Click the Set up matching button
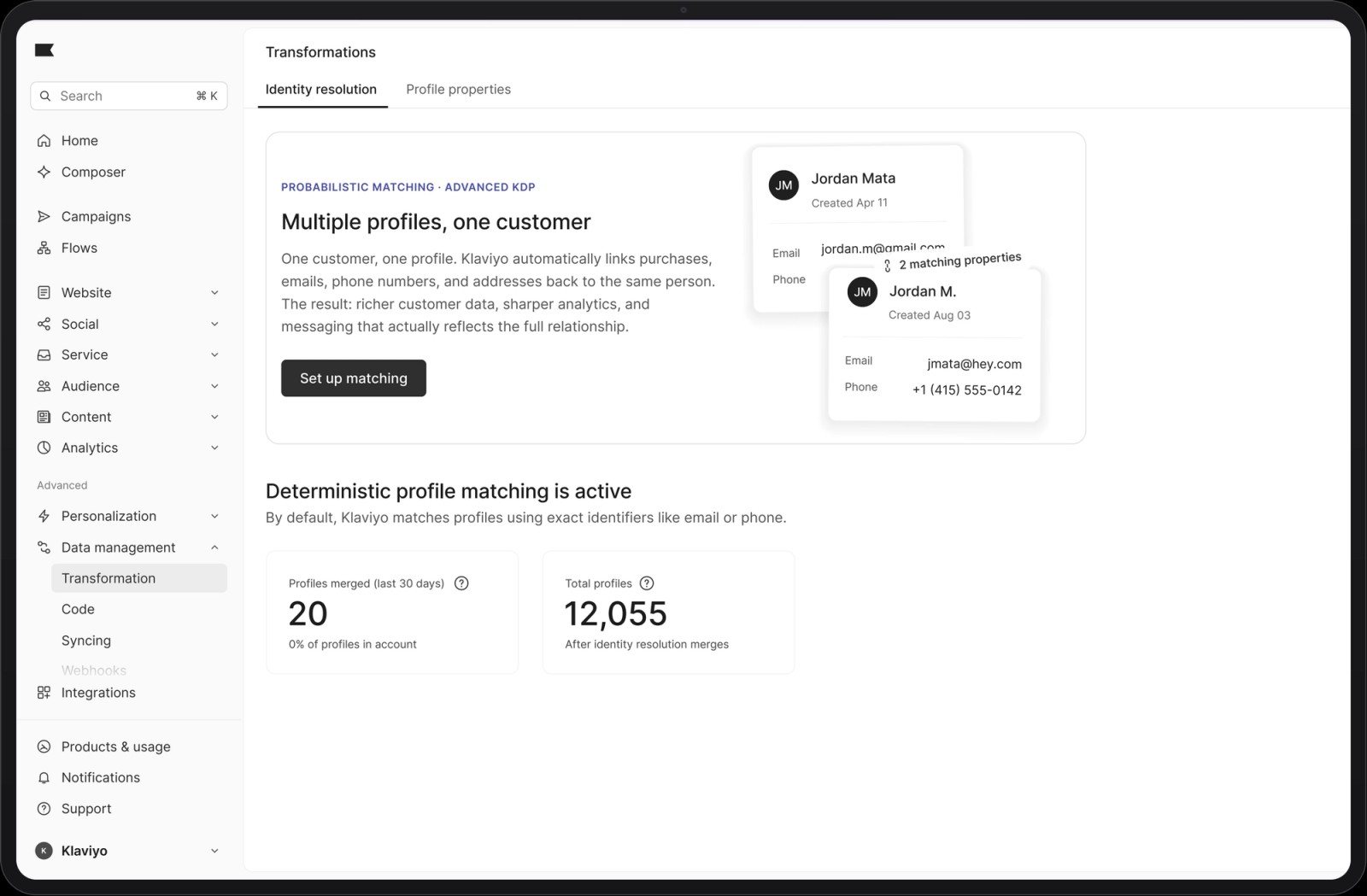Image resolution: width=1367 pixels, height=896 pixels. [x=354, y=378]
